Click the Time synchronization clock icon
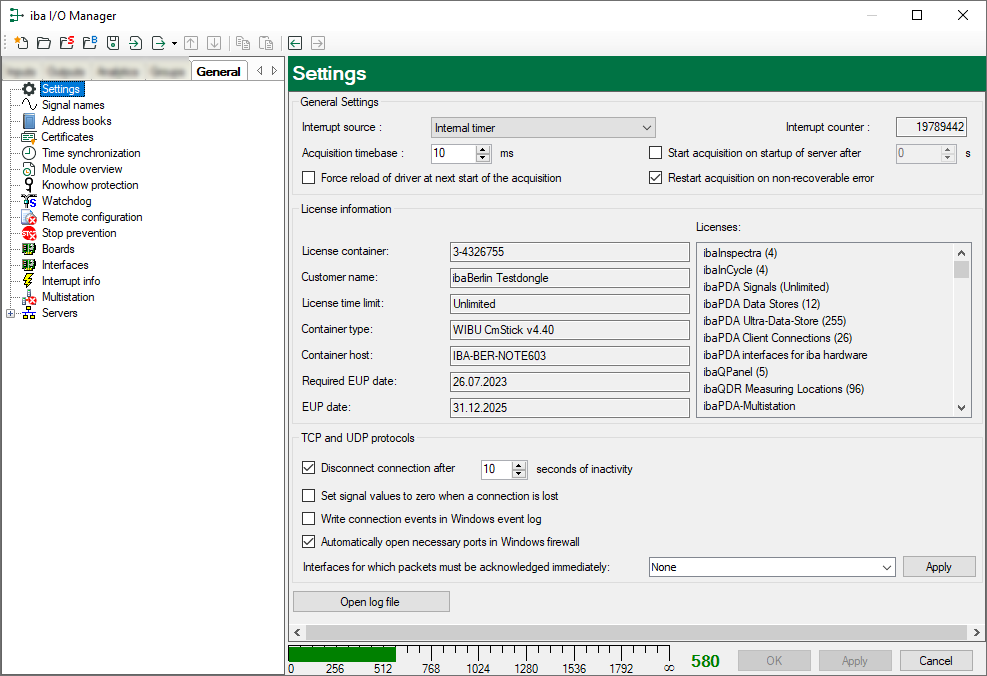 (29, 153)
